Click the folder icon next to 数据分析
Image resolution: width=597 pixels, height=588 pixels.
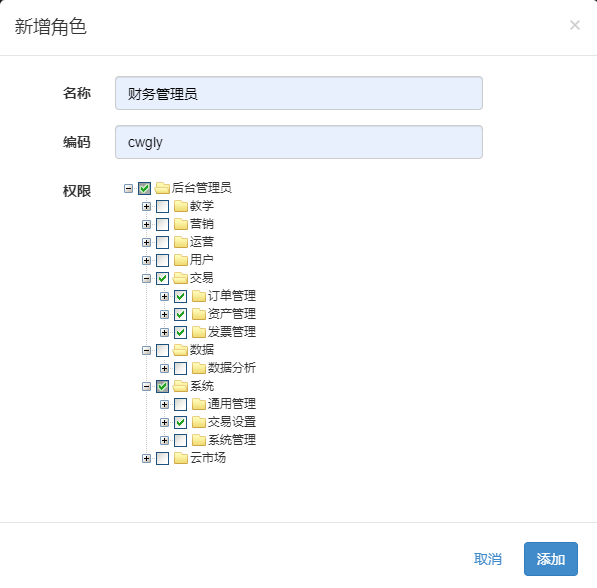[x=199, y=368]
